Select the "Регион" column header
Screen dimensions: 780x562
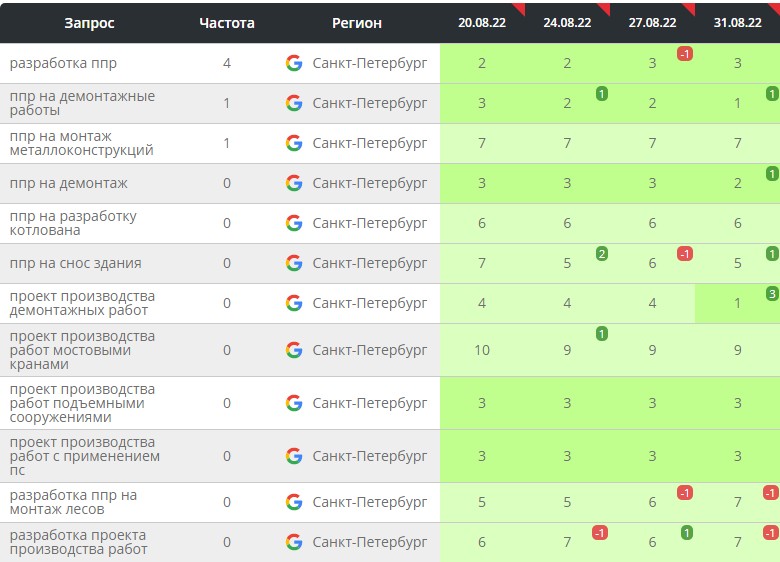357,23
